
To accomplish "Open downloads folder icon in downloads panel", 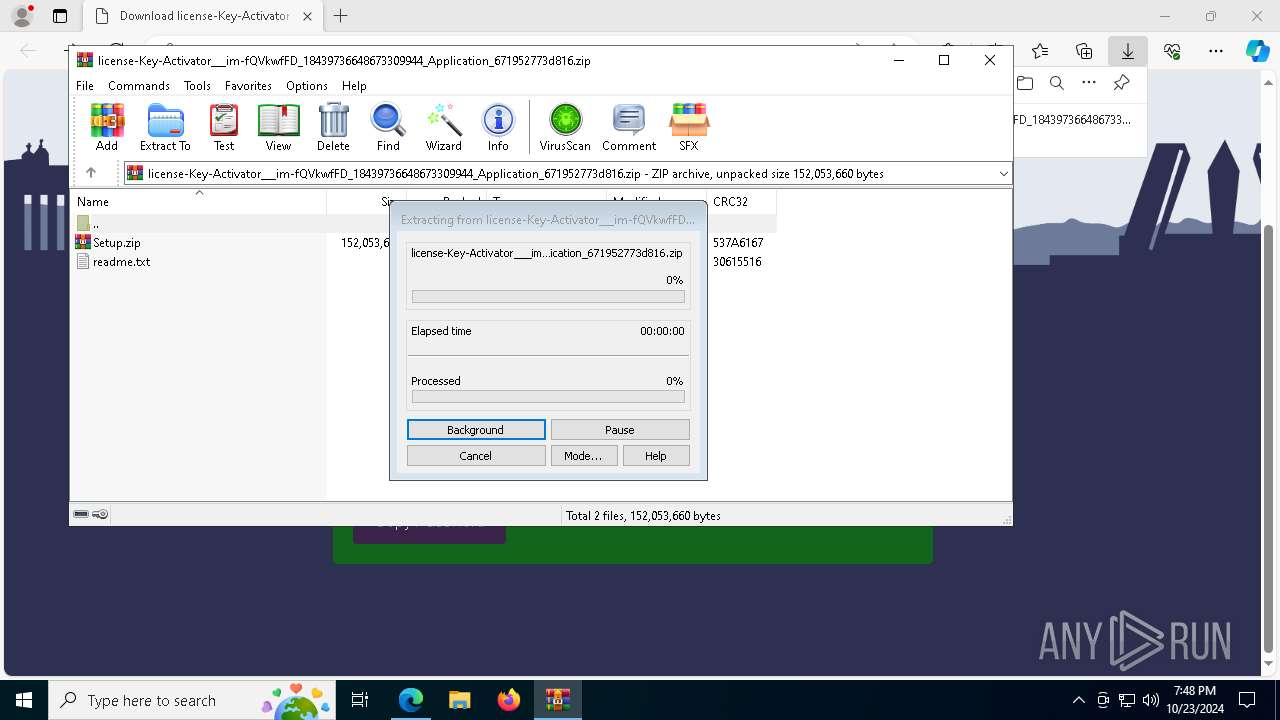I will click(x=1024, y=84).
